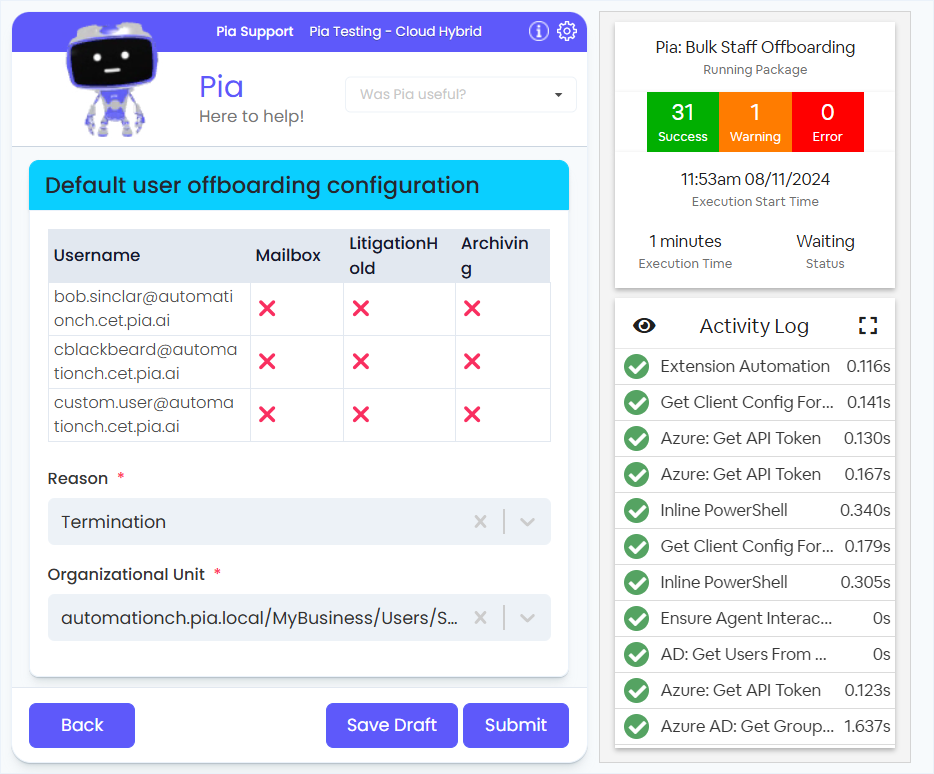
Task: Click the red 0 Error tile
Action: [x=827, y=122]
